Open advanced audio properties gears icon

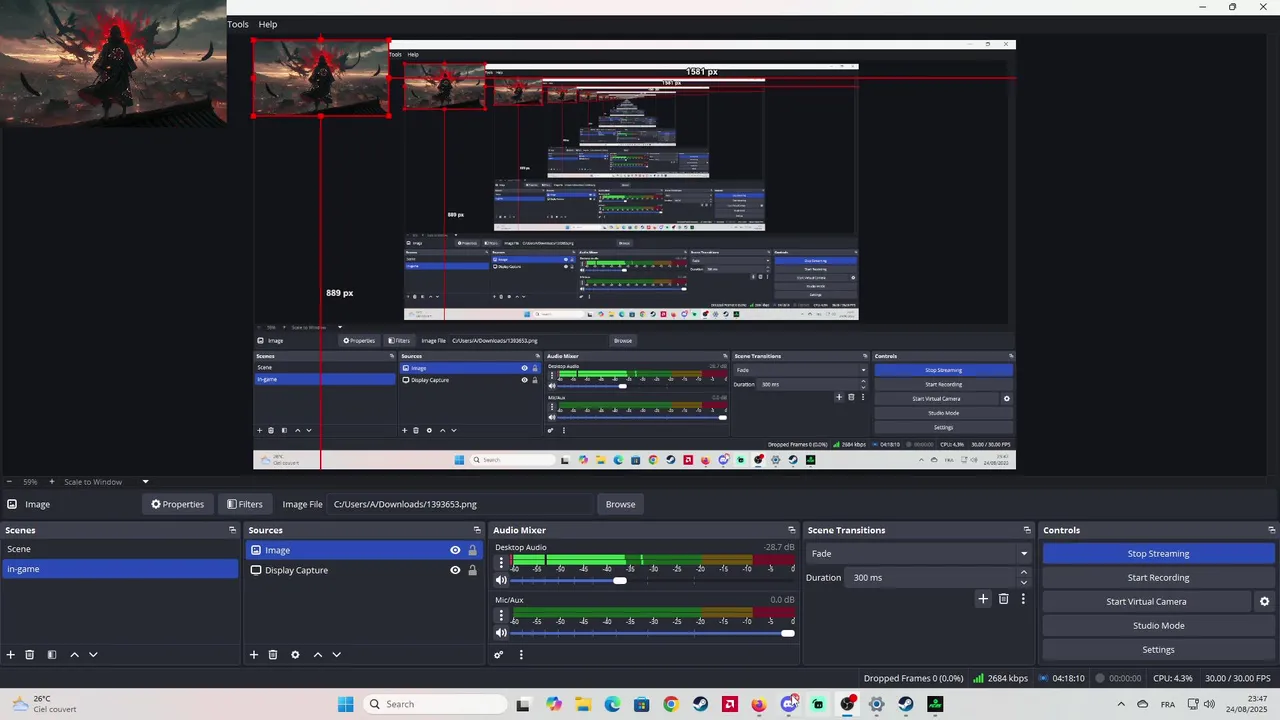(498, 655)
